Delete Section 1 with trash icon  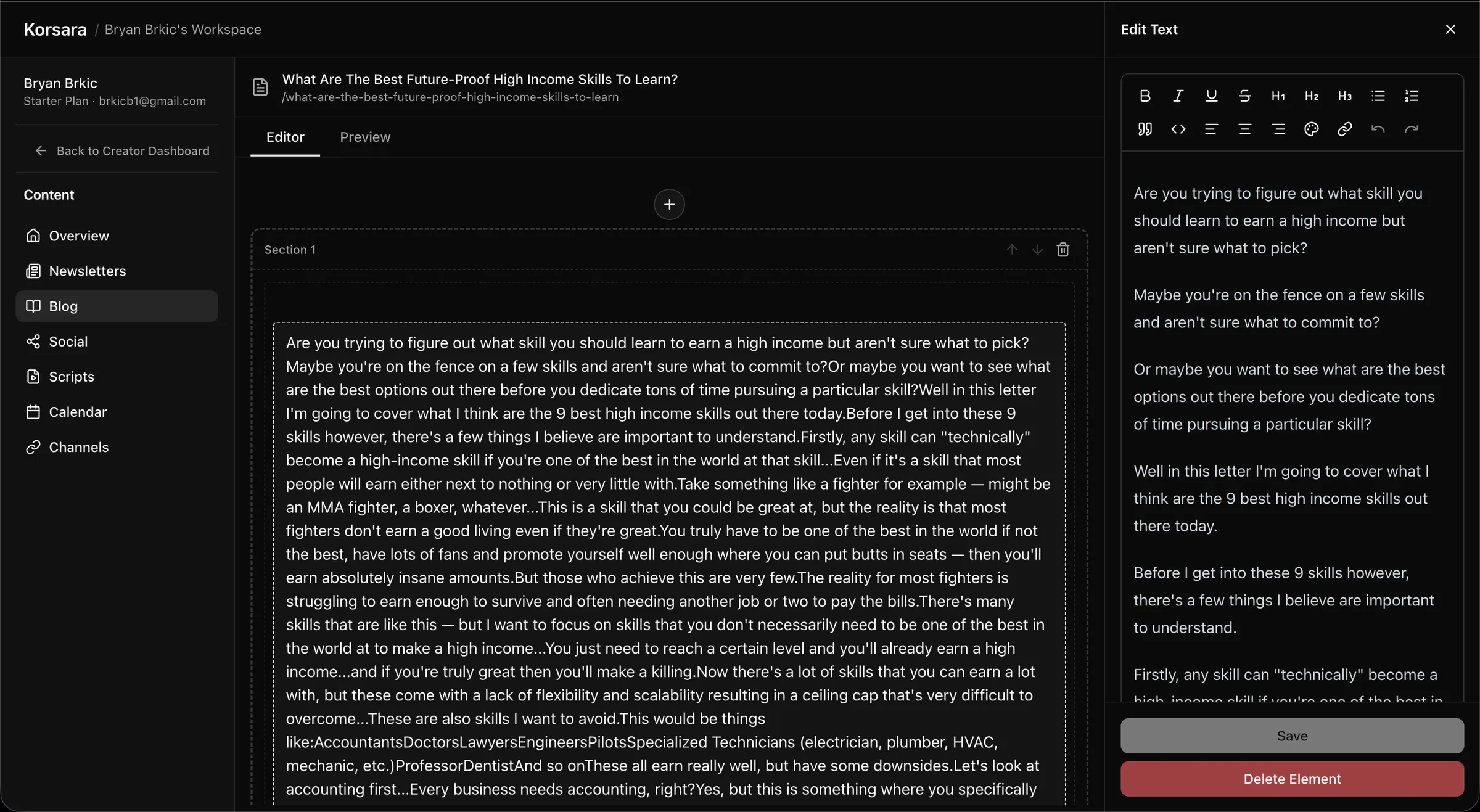click(1063, 249)
